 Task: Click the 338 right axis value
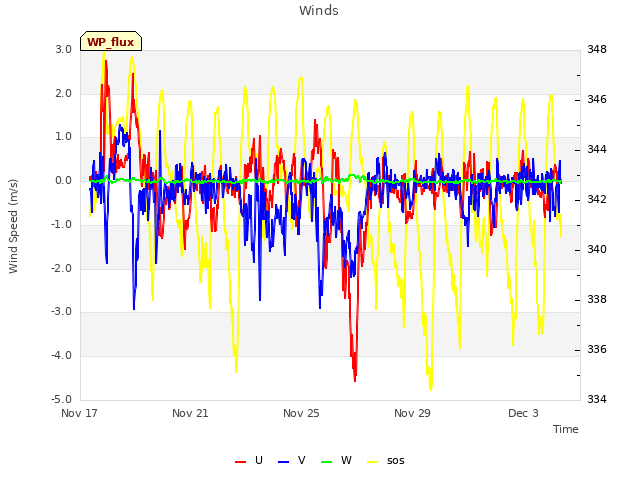(x=597, y=300)
